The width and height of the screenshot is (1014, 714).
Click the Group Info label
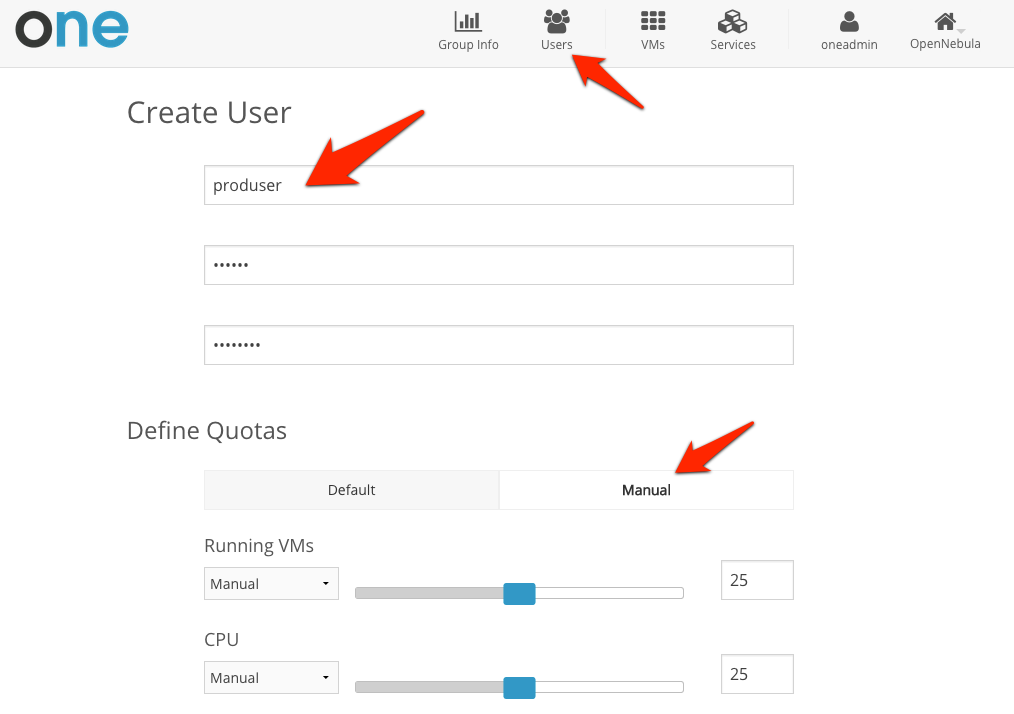tap(468, 45)
